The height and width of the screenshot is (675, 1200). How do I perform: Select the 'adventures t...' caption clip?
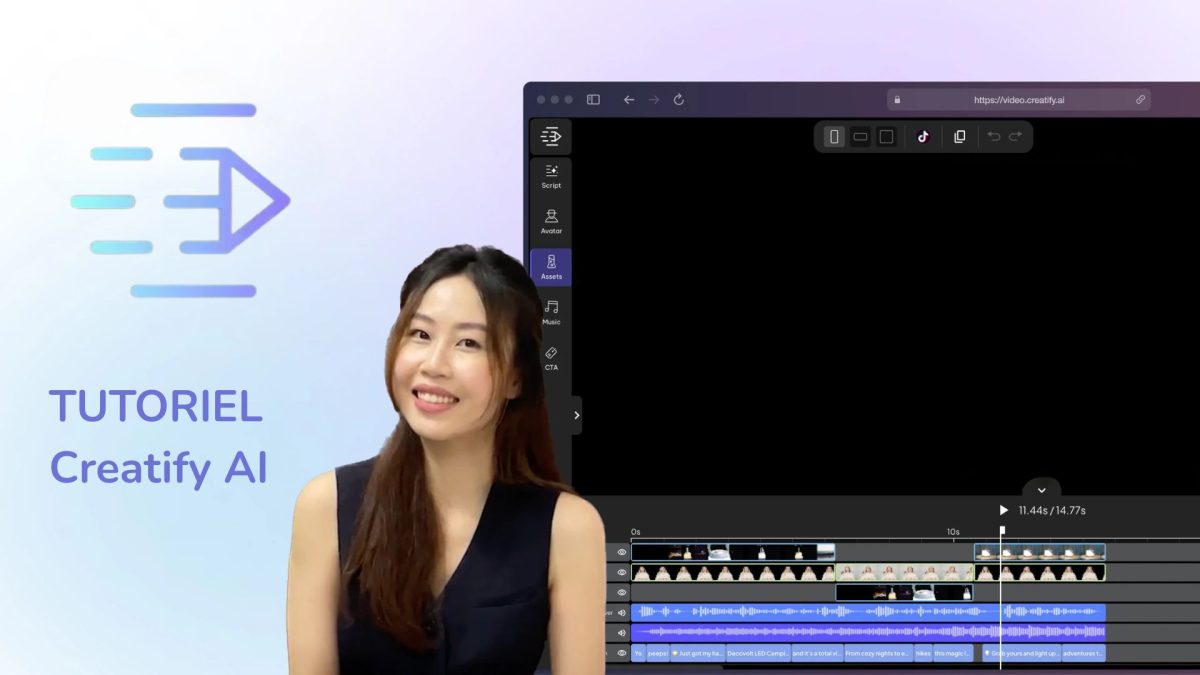pos(1084,653)
